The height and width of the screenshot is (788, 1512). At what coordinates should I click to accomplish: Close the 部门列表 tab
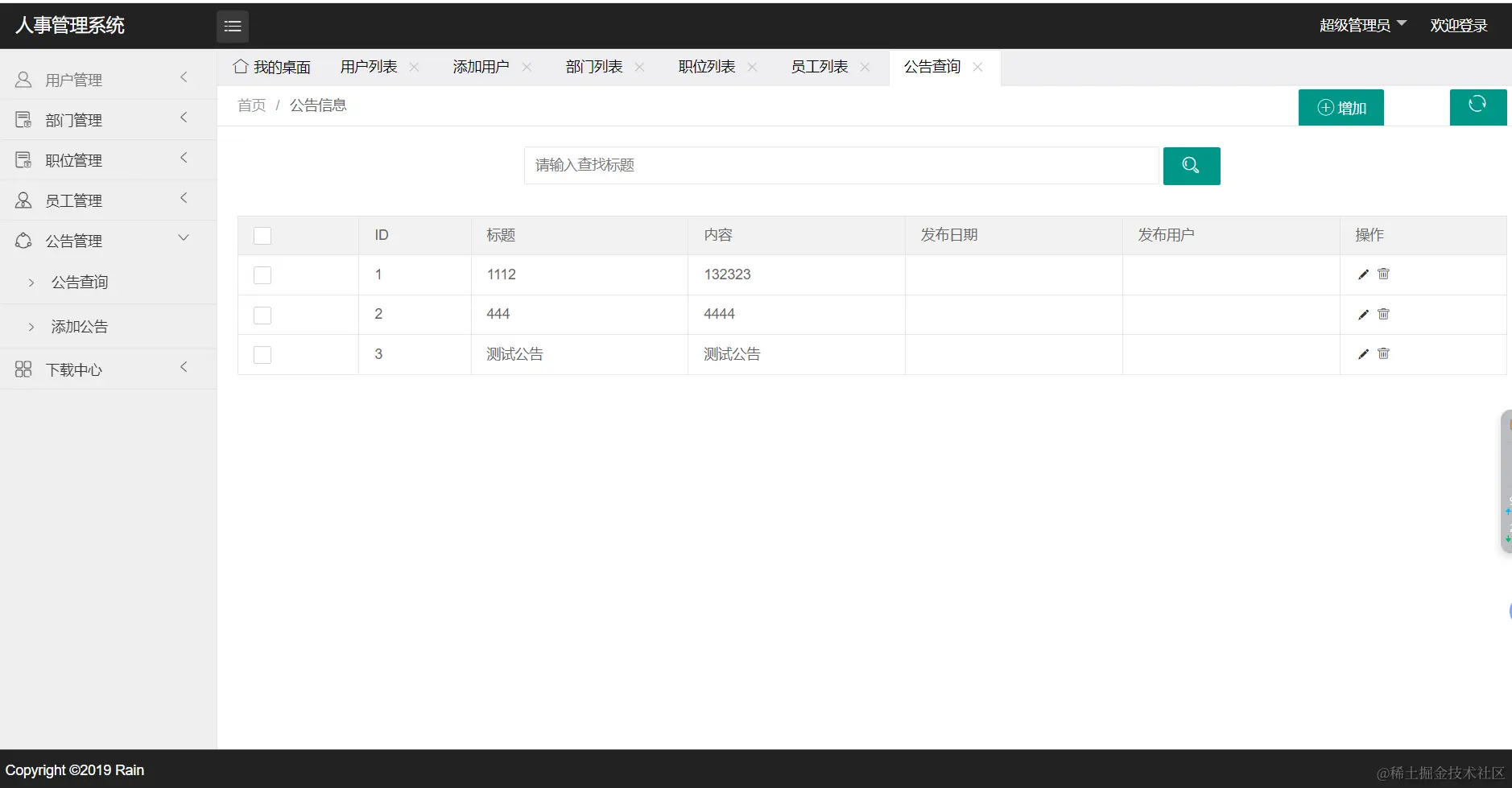tap(639, 67)
